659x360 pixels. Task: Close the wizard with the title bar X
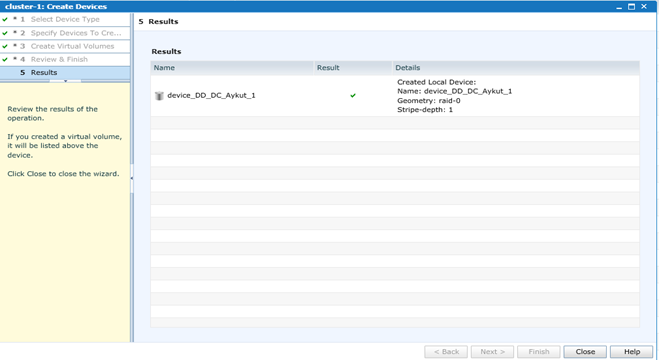[644, 7]
